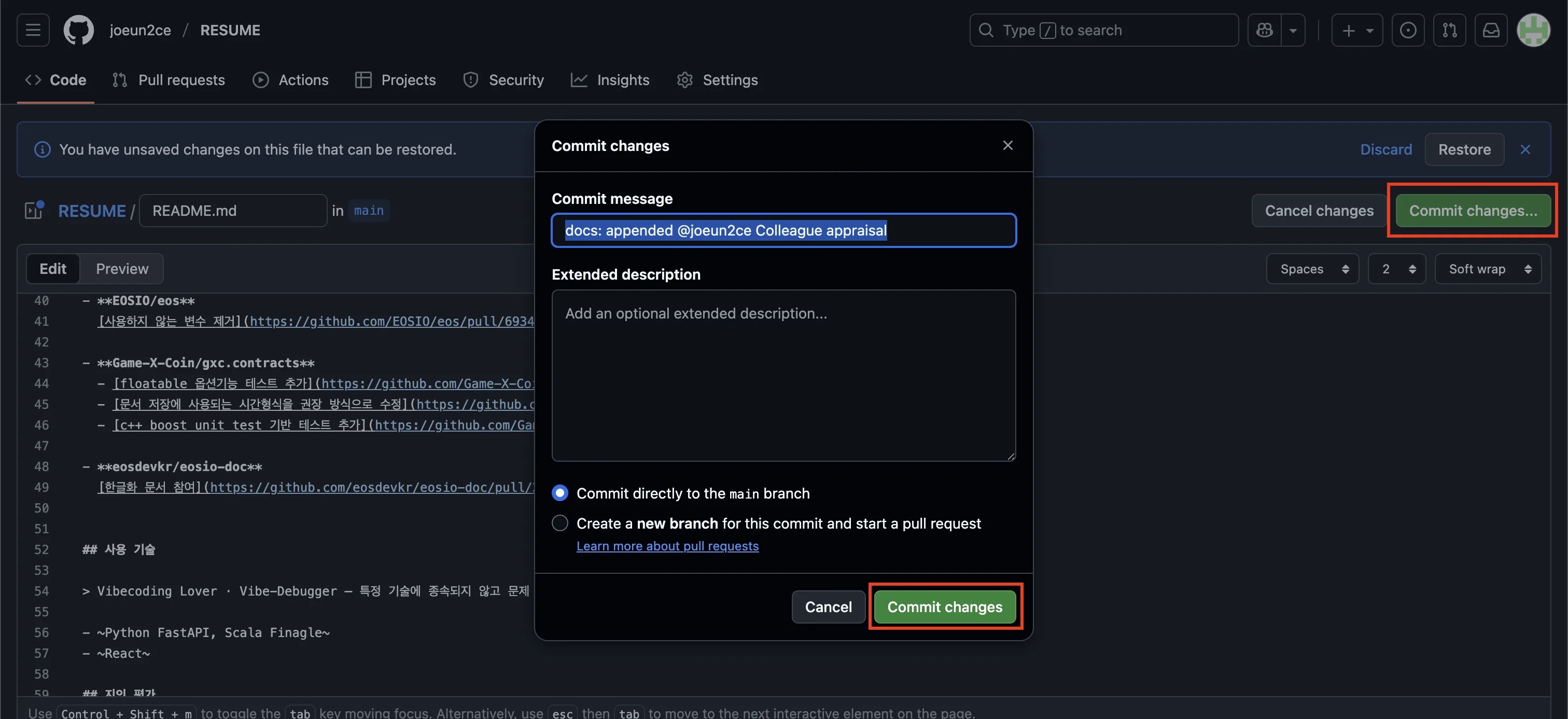Click the user avatar icon
Image resolution: width=1568 pixels, height=719 pixels.
(x=1533, y=30)
